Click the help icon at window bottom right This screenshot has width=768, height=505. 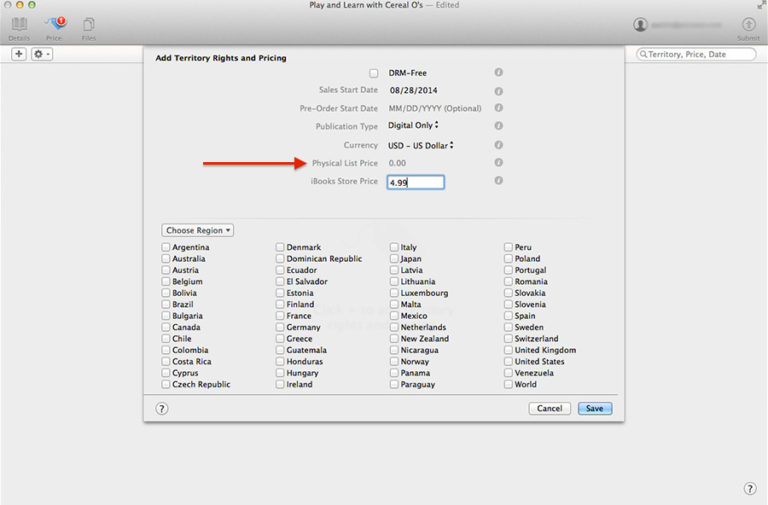pos(750,488)
